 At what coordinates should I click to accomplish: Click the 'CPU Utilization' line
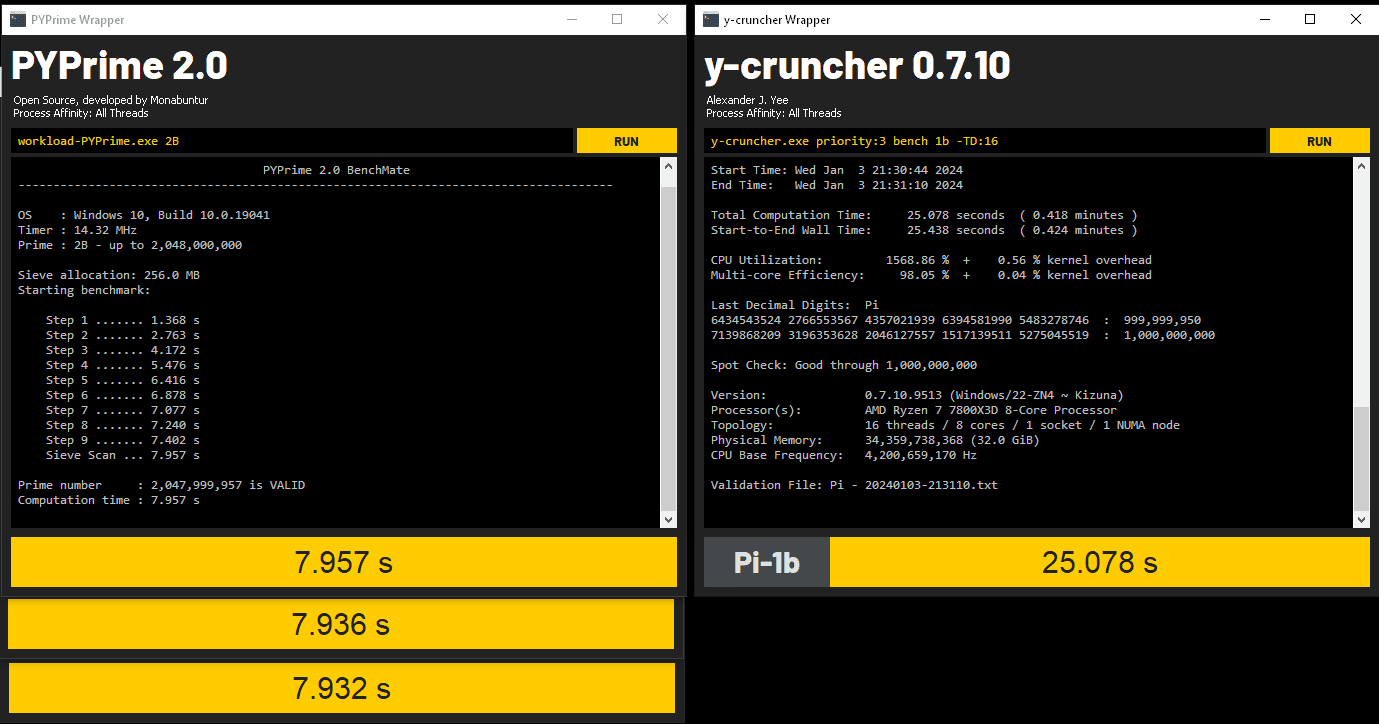click(931, 260)
